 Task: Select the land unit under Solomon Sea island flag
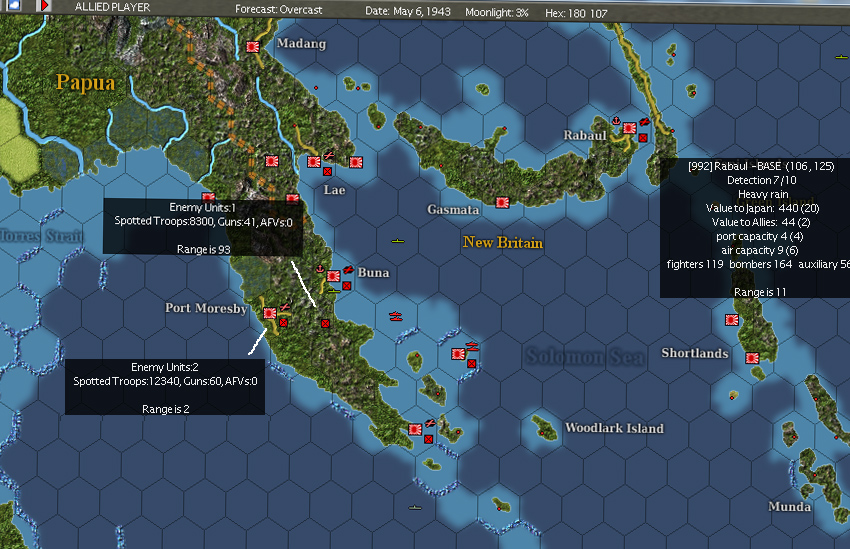472,364
